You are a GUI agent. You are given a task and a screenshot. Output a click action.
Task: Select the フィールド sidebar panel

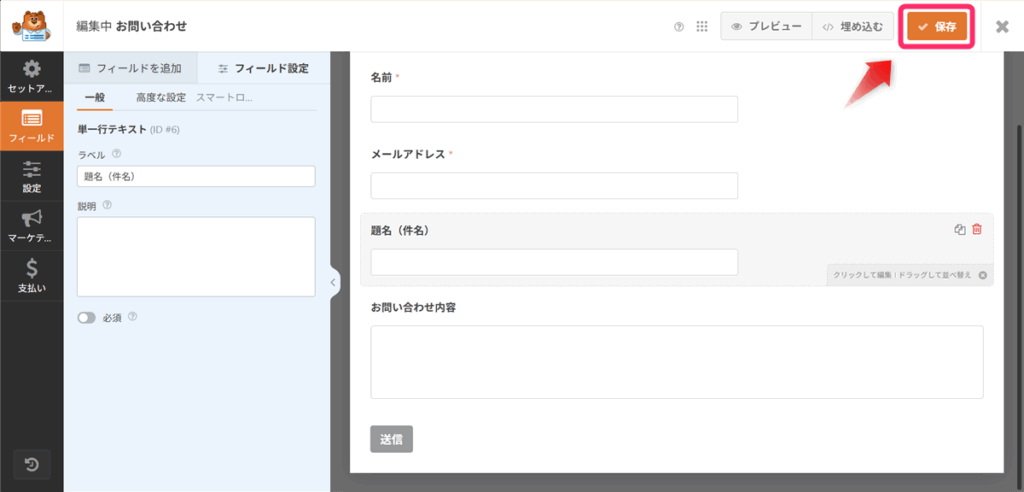(31, 126)
